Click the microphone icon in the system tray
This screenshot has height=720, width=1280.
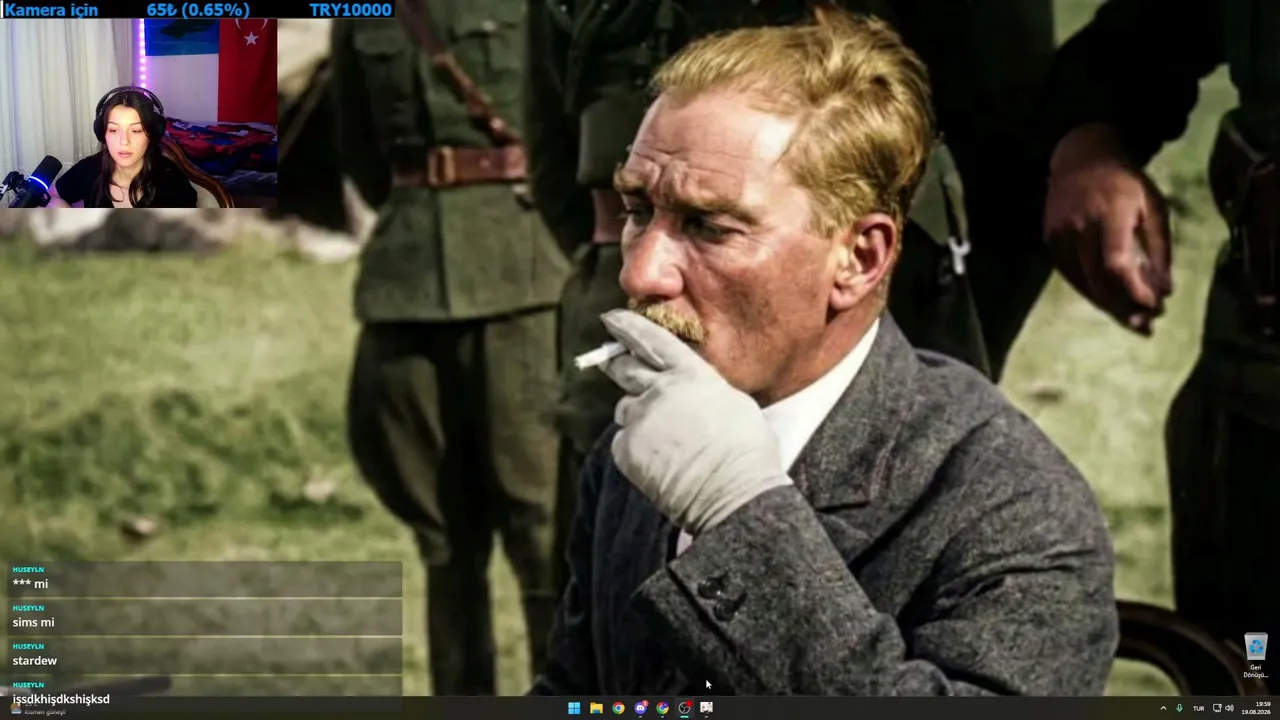[1179, 708]
